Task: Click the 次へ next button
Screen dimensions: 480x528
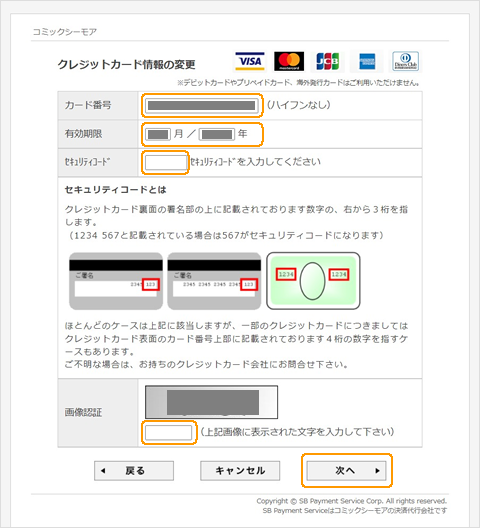Action: point(347,470)
